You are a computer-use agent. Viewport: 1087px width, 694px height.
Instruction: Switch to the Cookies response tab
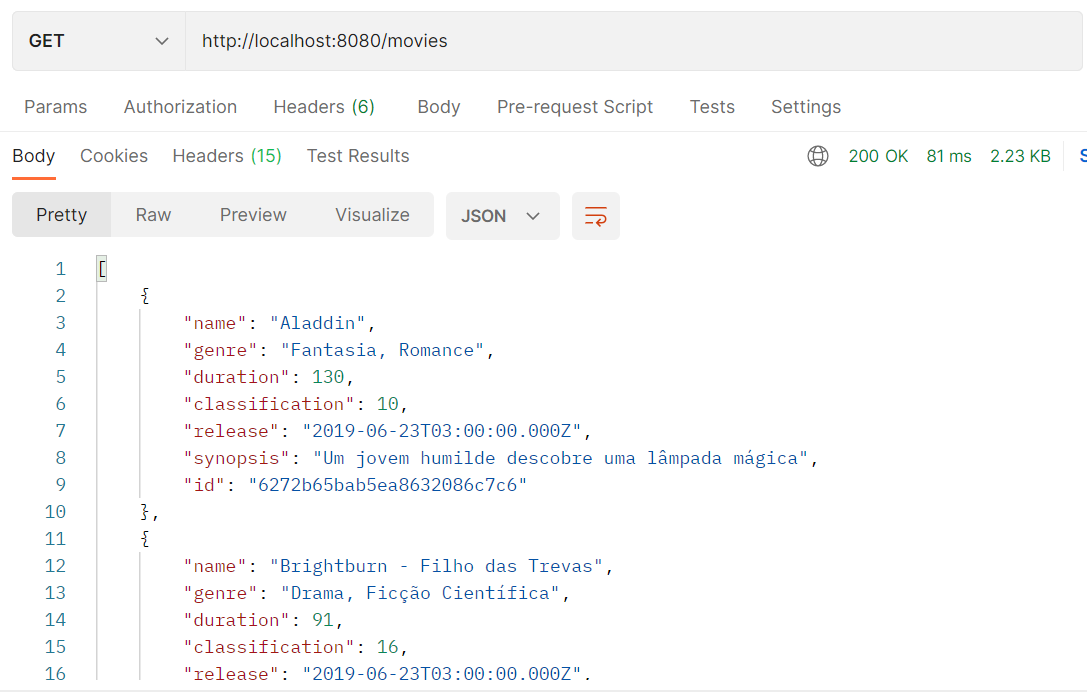113,156
